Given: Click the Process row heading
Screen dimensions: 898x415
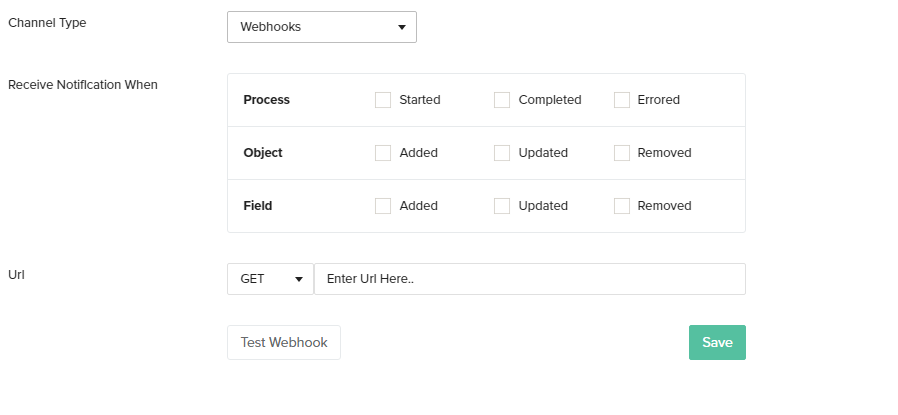Looking at the screenshot, I should coord(267,100).
